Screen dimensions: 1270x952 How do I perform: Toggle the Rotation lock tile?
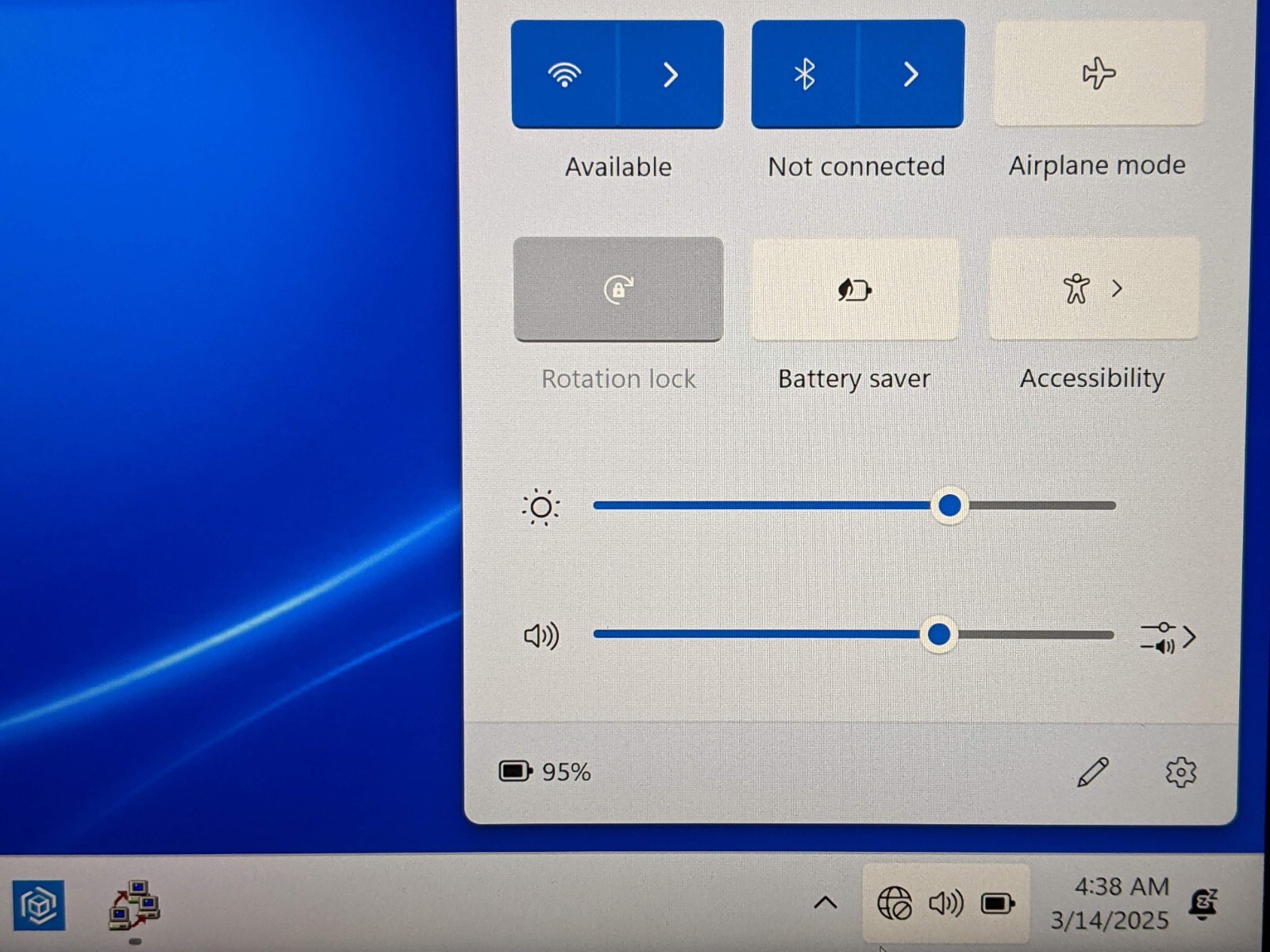[618, 290]
